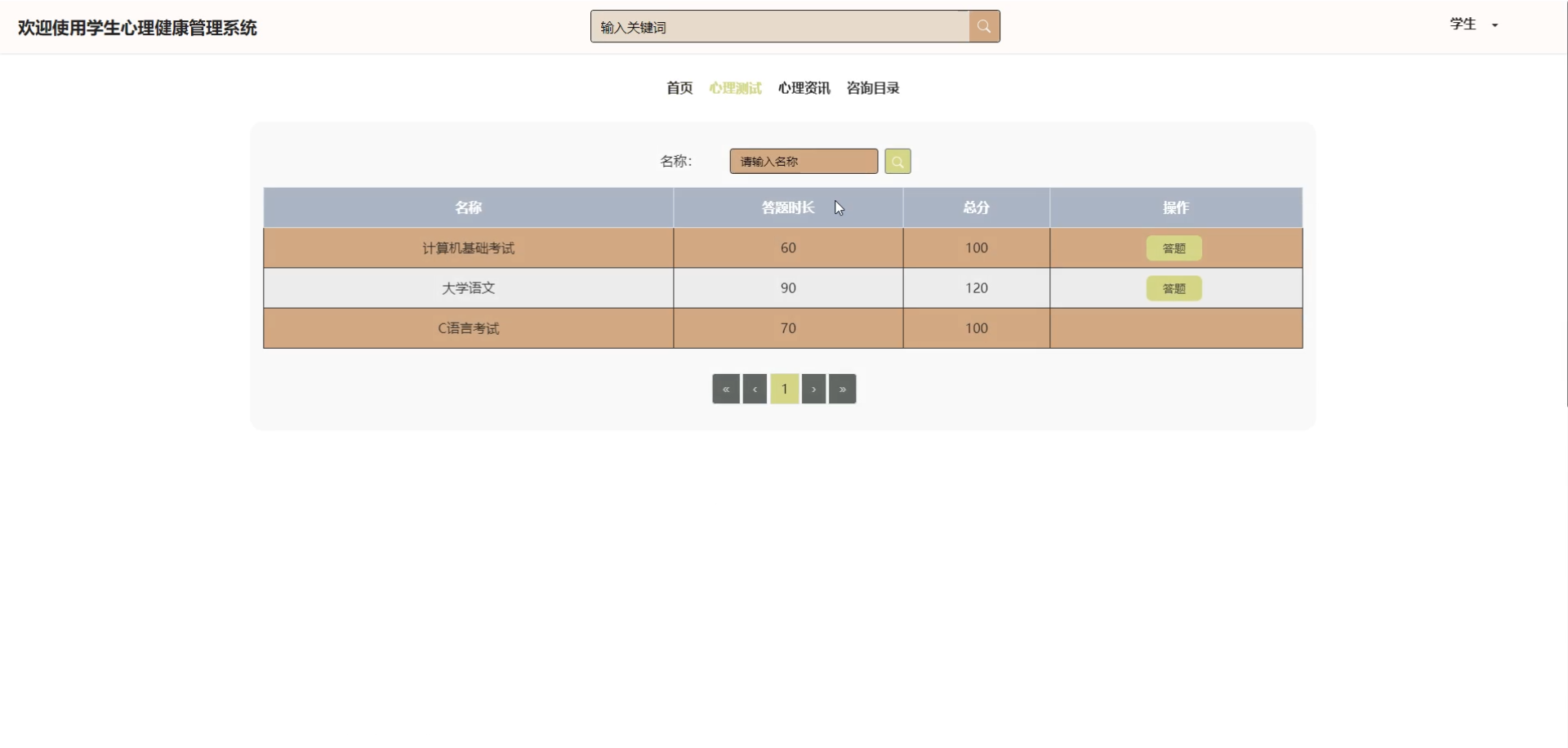Click the system title 欢迎使用学生心理健康管理系统
The image size is (1568, 748).
[137, 28]
